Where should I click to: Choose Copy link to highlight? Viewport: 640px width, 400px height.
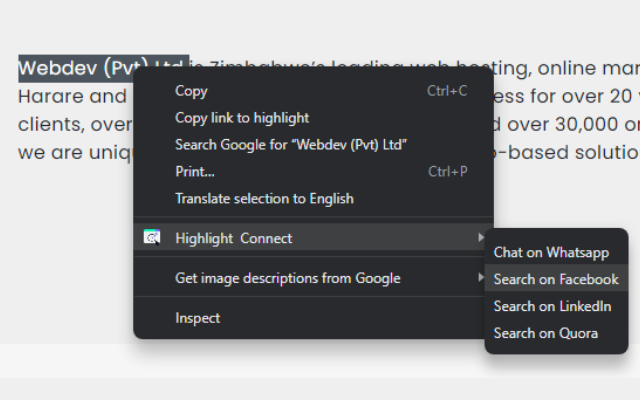pyautogui.click(x=313, y=118)
